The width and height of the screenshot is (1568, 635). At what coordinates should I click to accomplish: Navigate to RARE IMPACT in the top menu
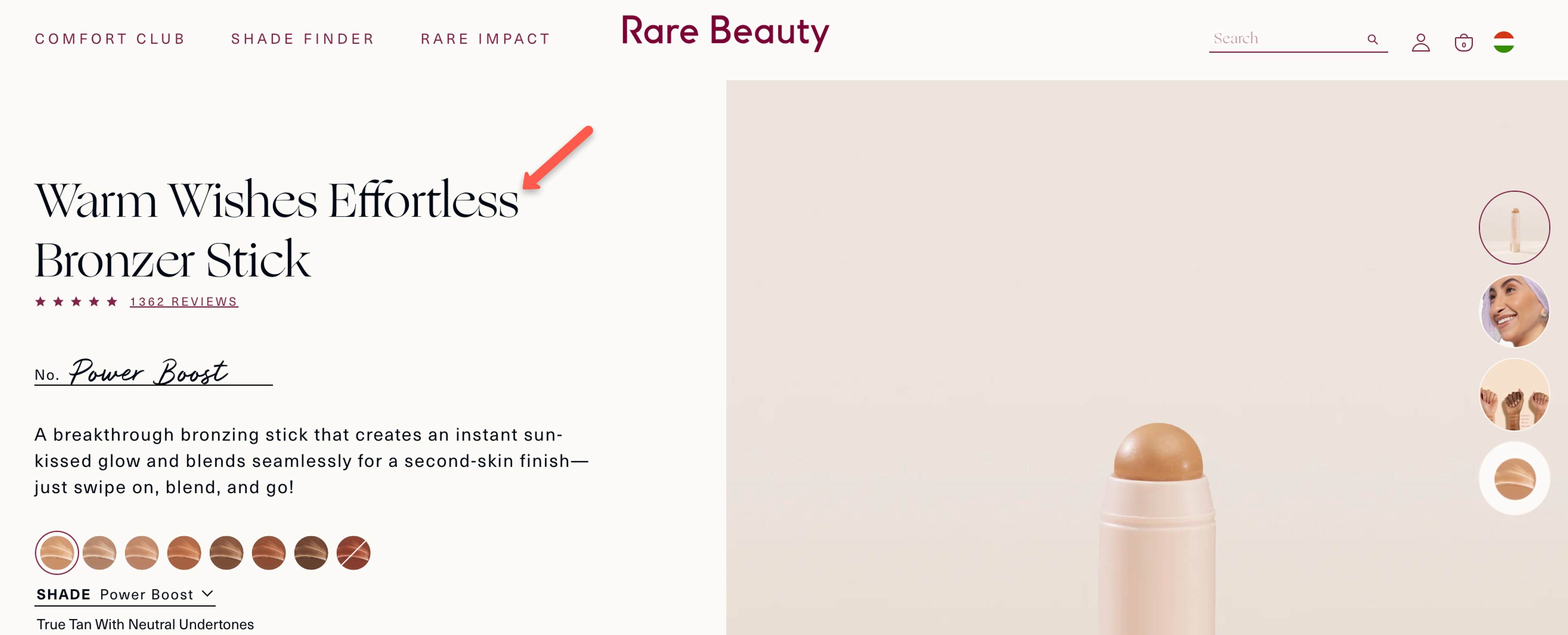pyautogui.click(x=485, y=38)
